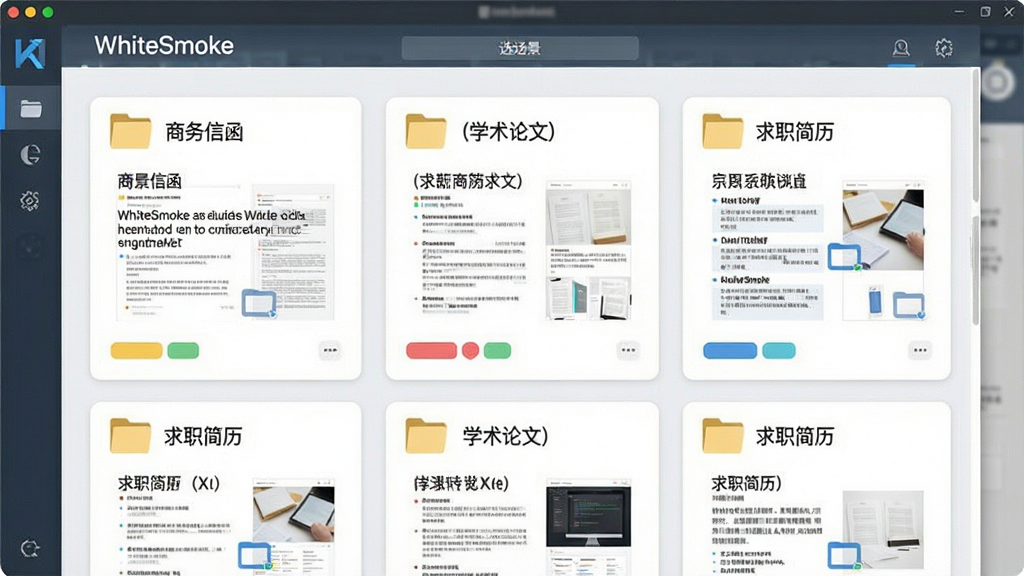
Task: Open the 求职简历 title above 求职简历 (XI)
Action: (203, 436)
